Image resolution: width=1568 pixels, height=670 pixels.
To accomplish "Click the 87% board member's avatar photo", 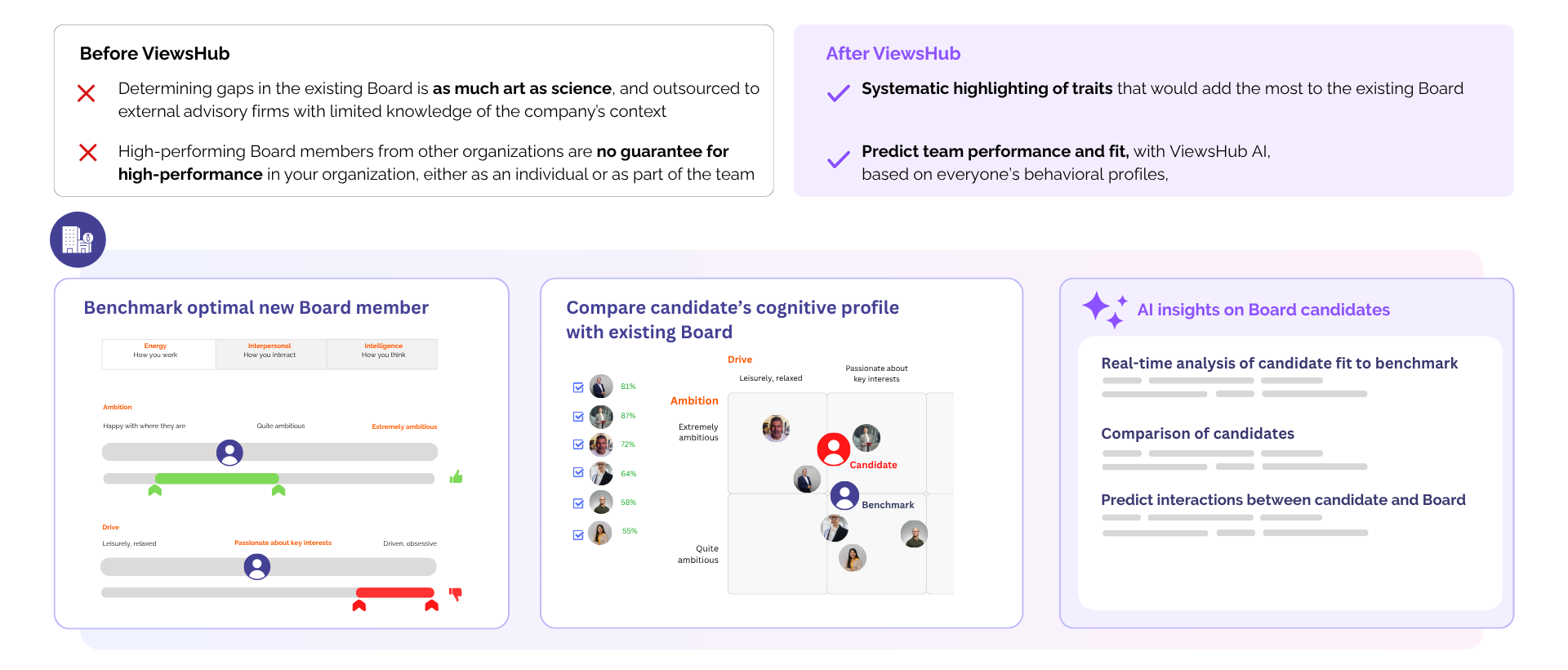I will [601, 417].
